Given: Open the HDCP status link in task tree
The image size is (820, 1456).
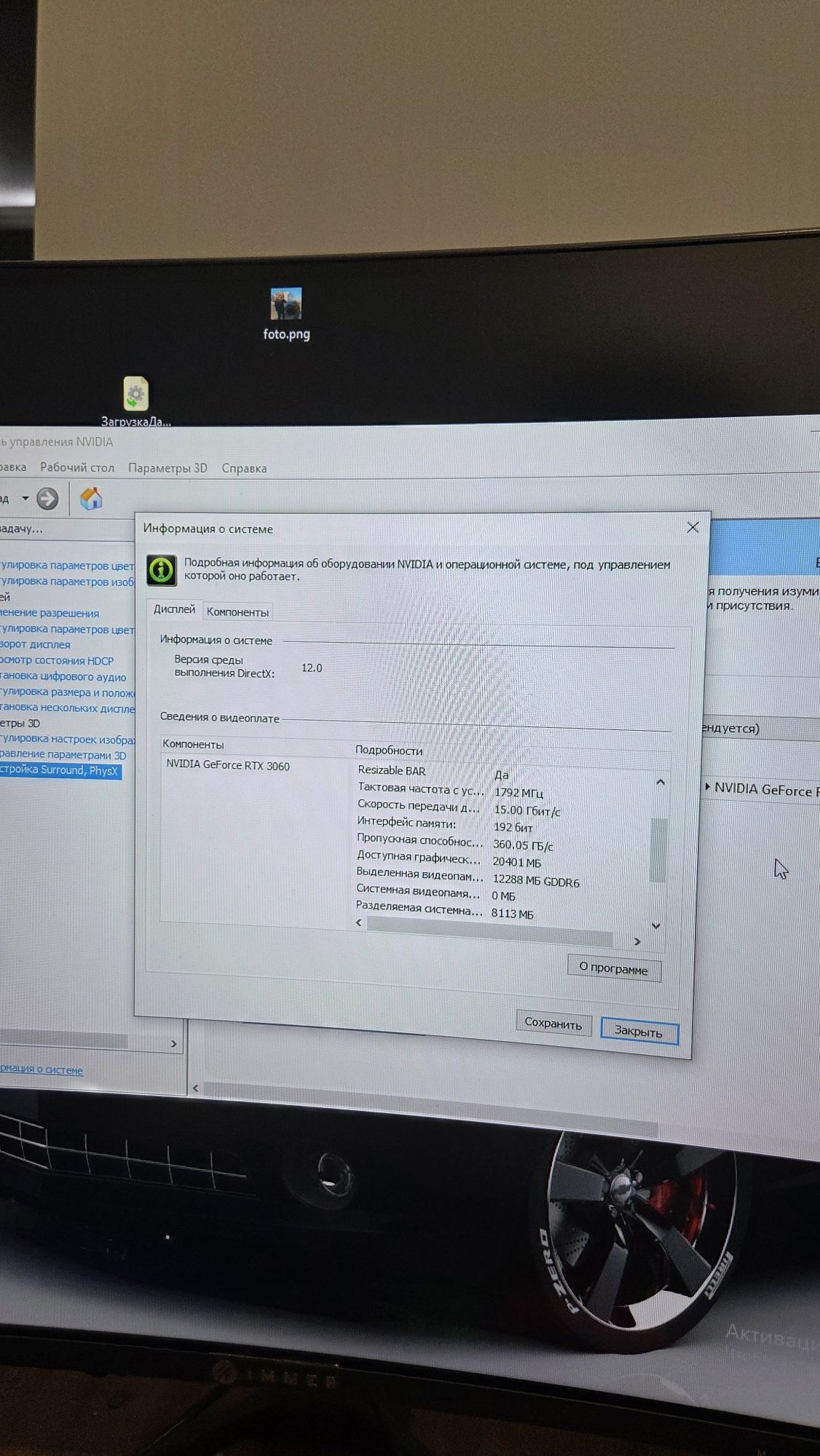Looking at the screenshot, I should pos(57,661).
